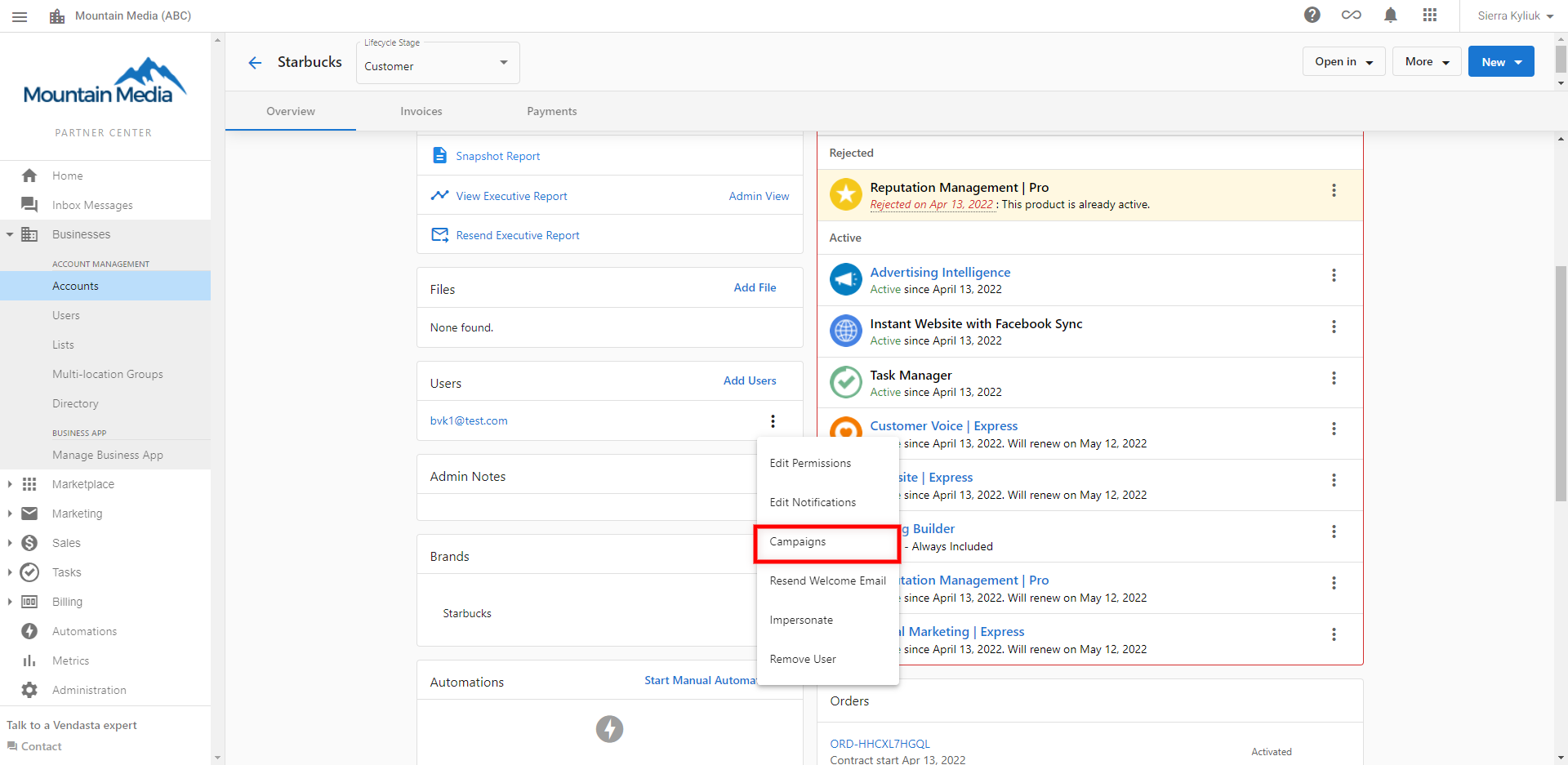The width and height of the screenshot is (1568, 765).
Task: Open the More dropdown button
Action: 1427,61
